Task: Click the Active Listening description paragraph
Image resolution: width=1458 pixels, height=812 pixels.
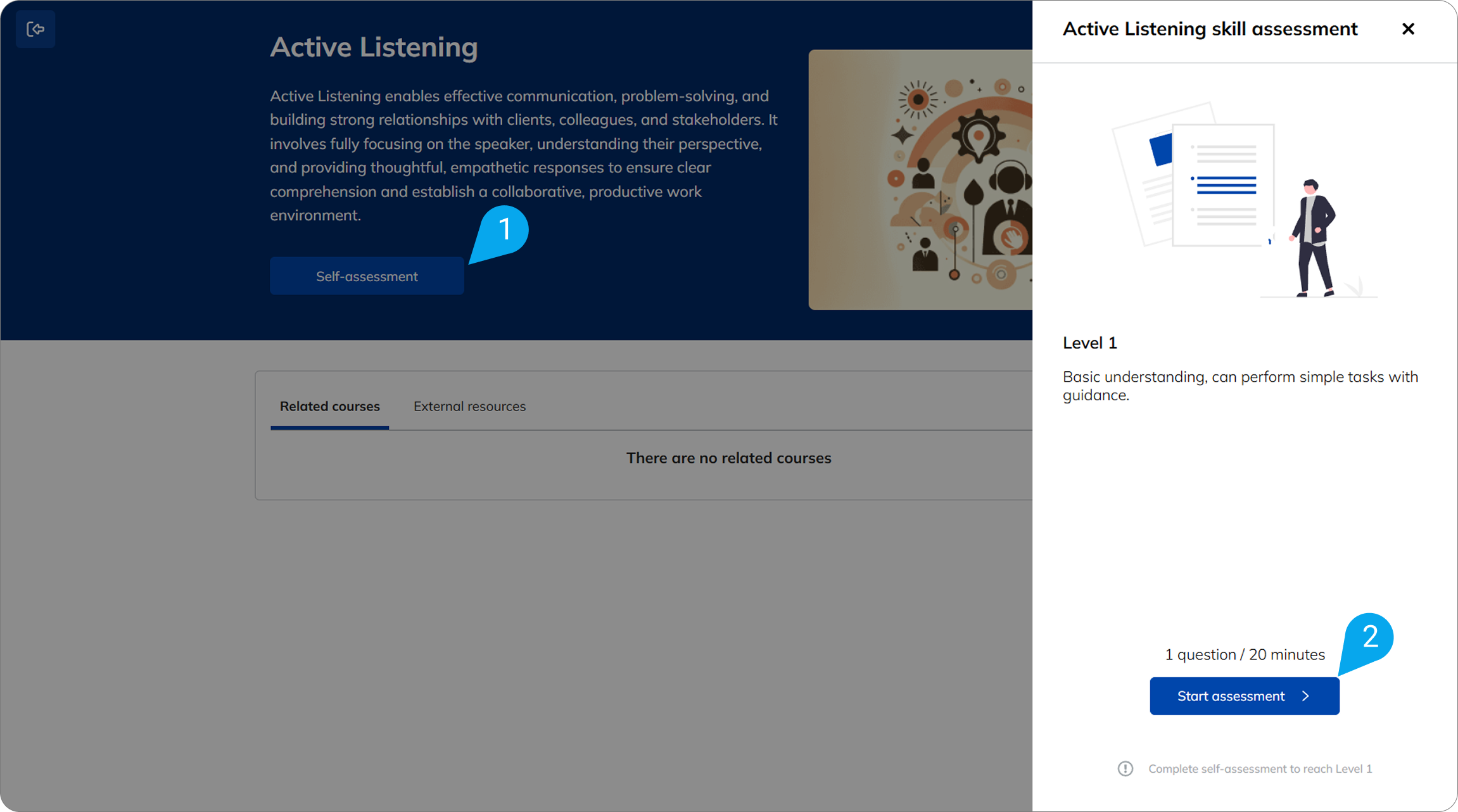Action: point(523,156)
